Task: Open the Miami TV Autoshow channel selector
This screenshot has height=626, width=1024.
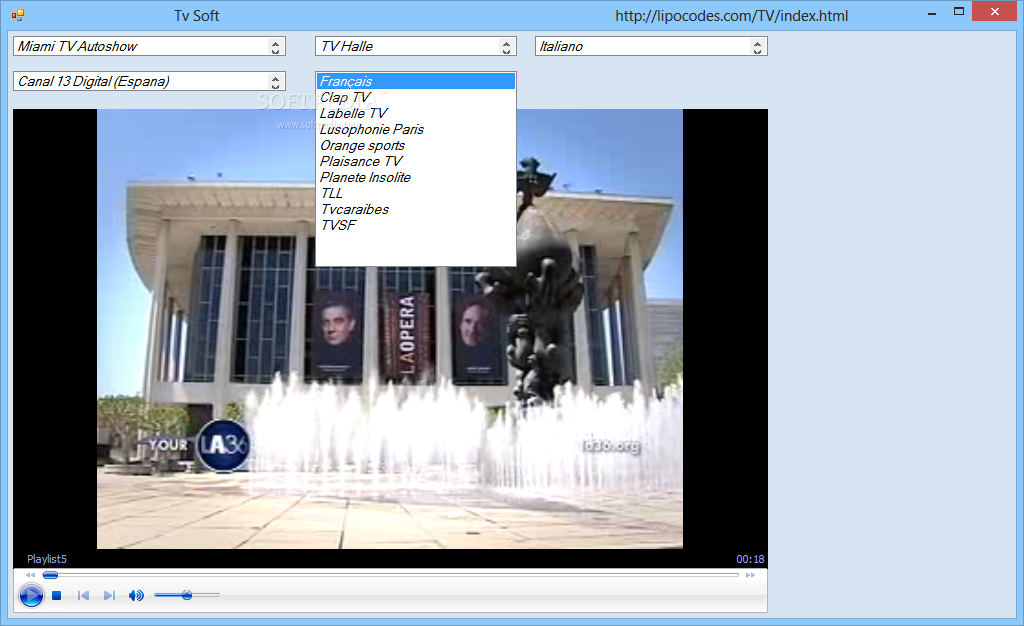Action: pyautogui.click(x=149, y=46)
